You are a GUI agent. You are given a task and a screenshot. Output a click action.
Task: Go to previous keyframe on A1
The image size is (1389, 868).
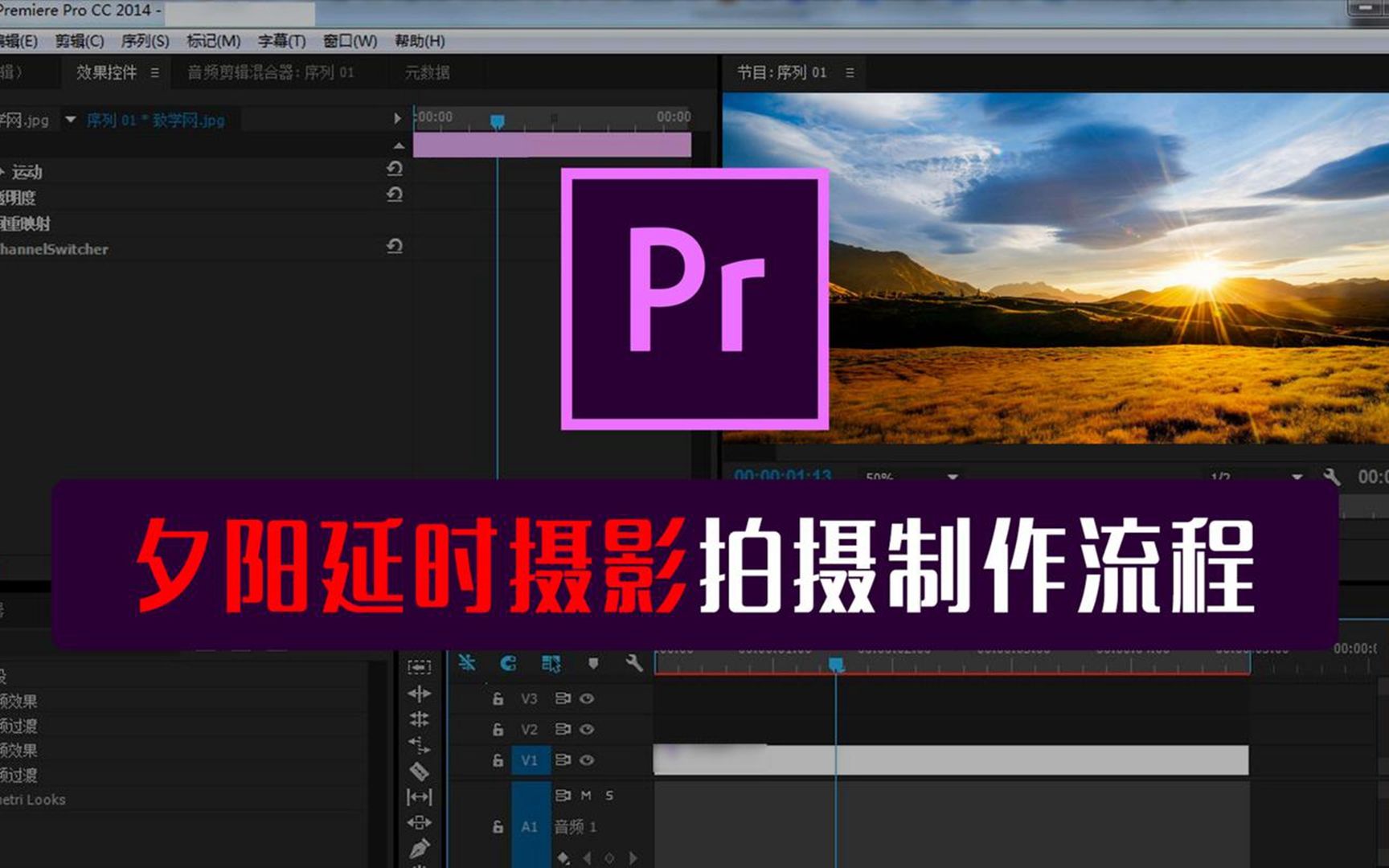(587, 858)
